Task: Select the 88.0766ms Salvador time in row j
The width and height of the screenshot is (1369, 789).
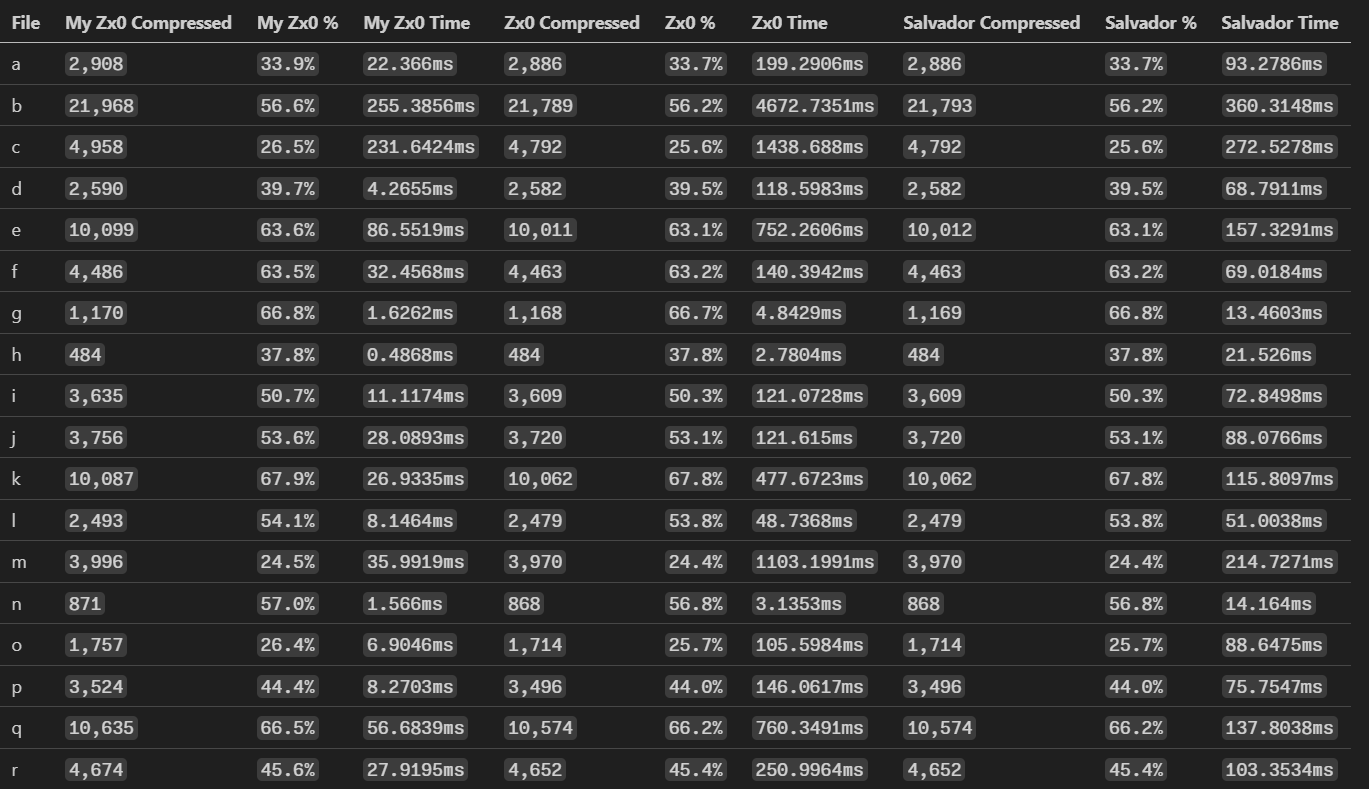Action: (1273, 438)
